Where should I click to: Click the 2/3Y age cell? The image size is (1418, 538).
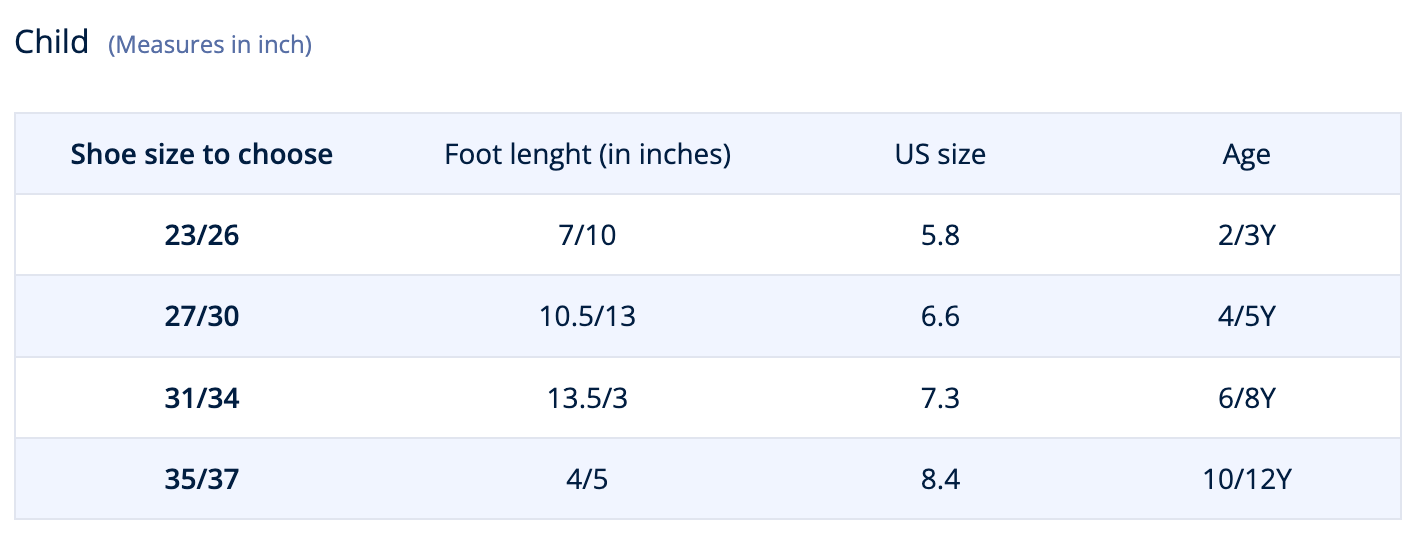[x=1246, y=235]
